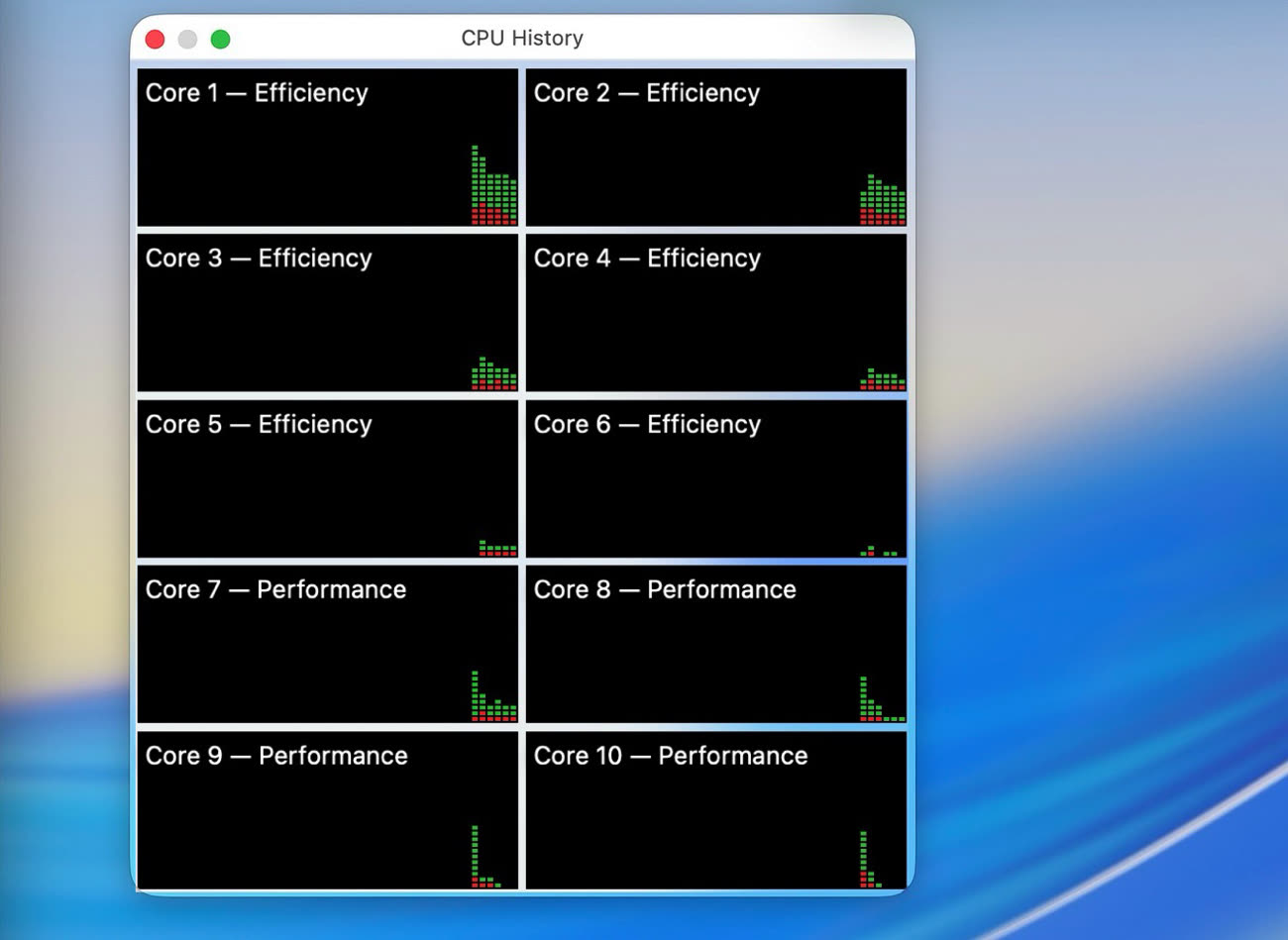The image size is (1288, 940).
Task: Click the tall spike in Core 10 graph
Action: 864,857
